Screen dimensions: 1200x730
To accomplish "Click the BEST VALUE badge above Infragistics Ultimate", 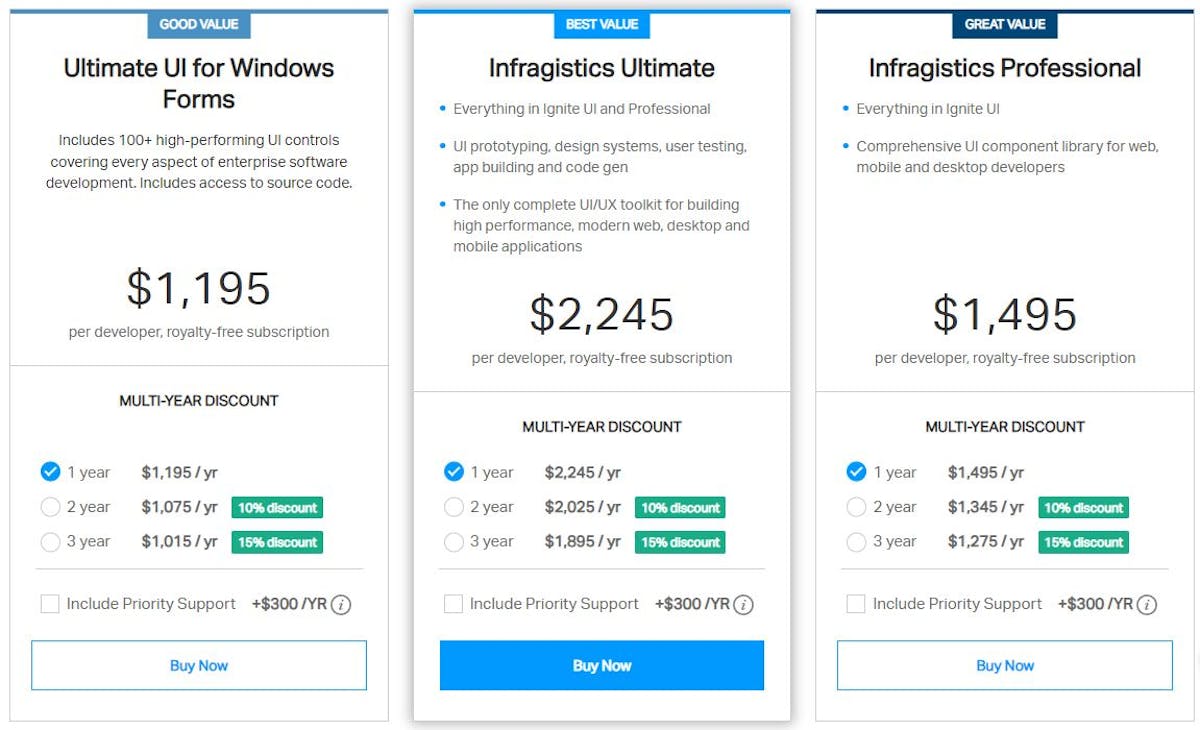I will (602, 25).
